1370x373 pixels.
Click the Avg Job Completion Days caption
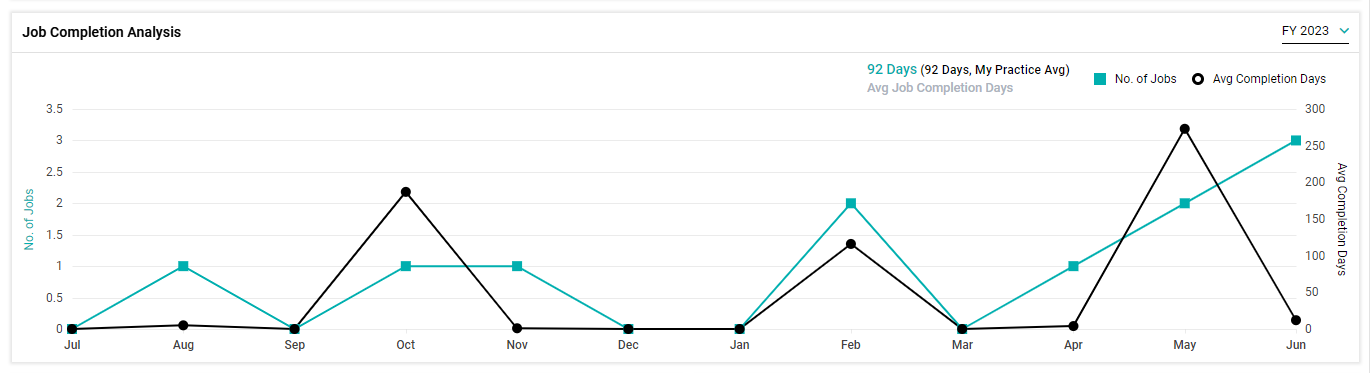(x=940, y=88)
